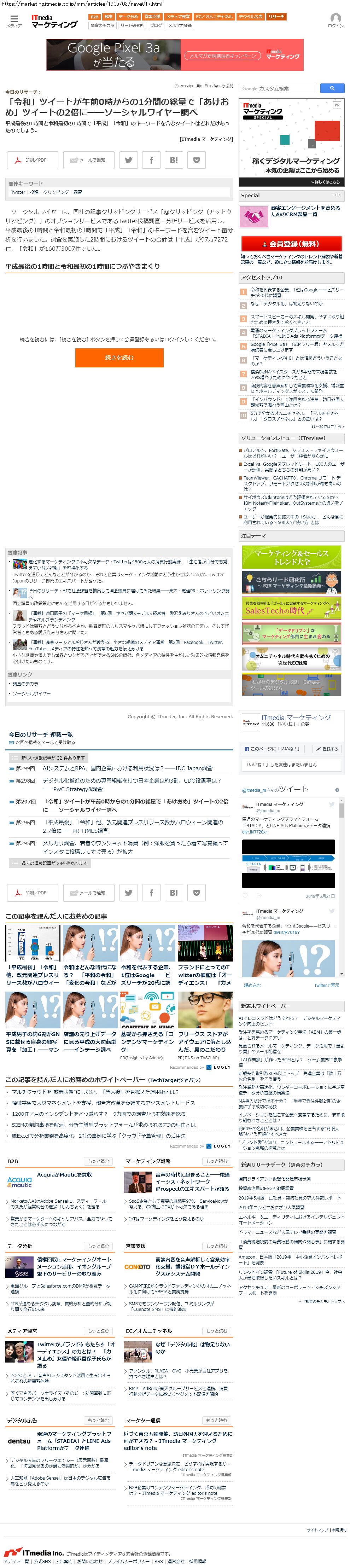The image size is (350, 1568).
Task: Open the dentsu logo thumbnail
Action: click(19, 1441)
